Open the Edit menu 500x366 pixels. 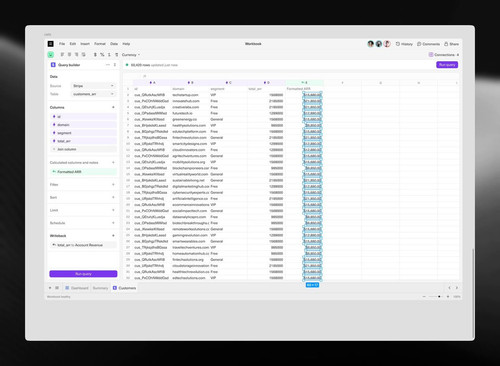[73, 44]
